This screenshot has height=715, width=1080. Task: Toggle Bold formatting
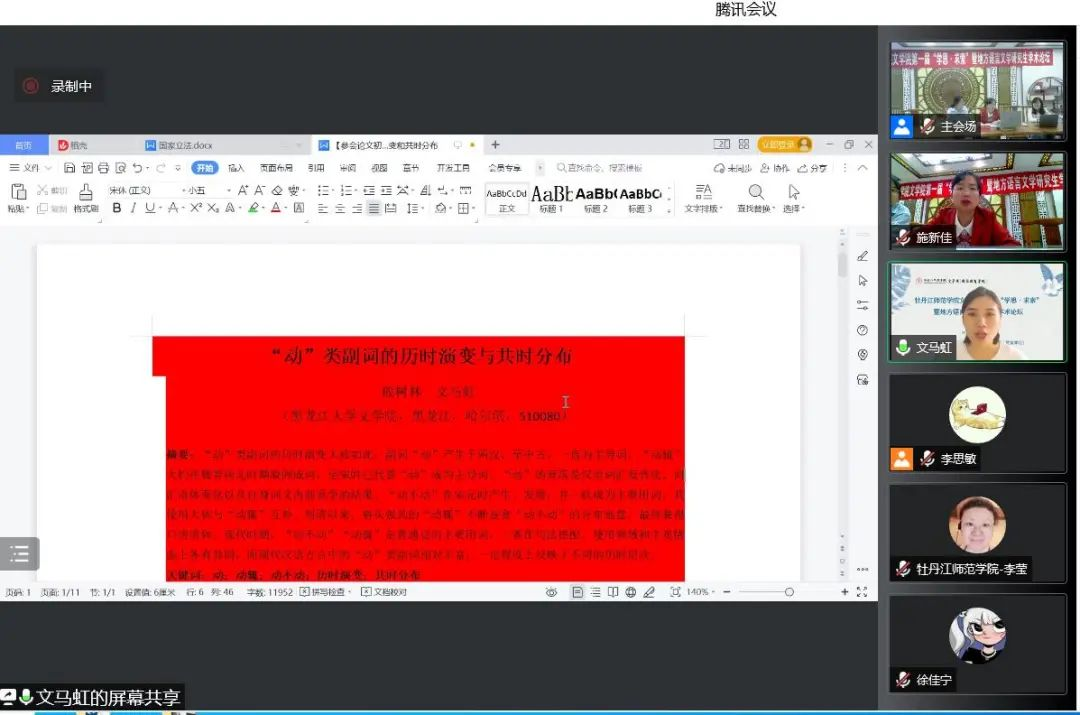pyautogui.click(x=117, y=208)
